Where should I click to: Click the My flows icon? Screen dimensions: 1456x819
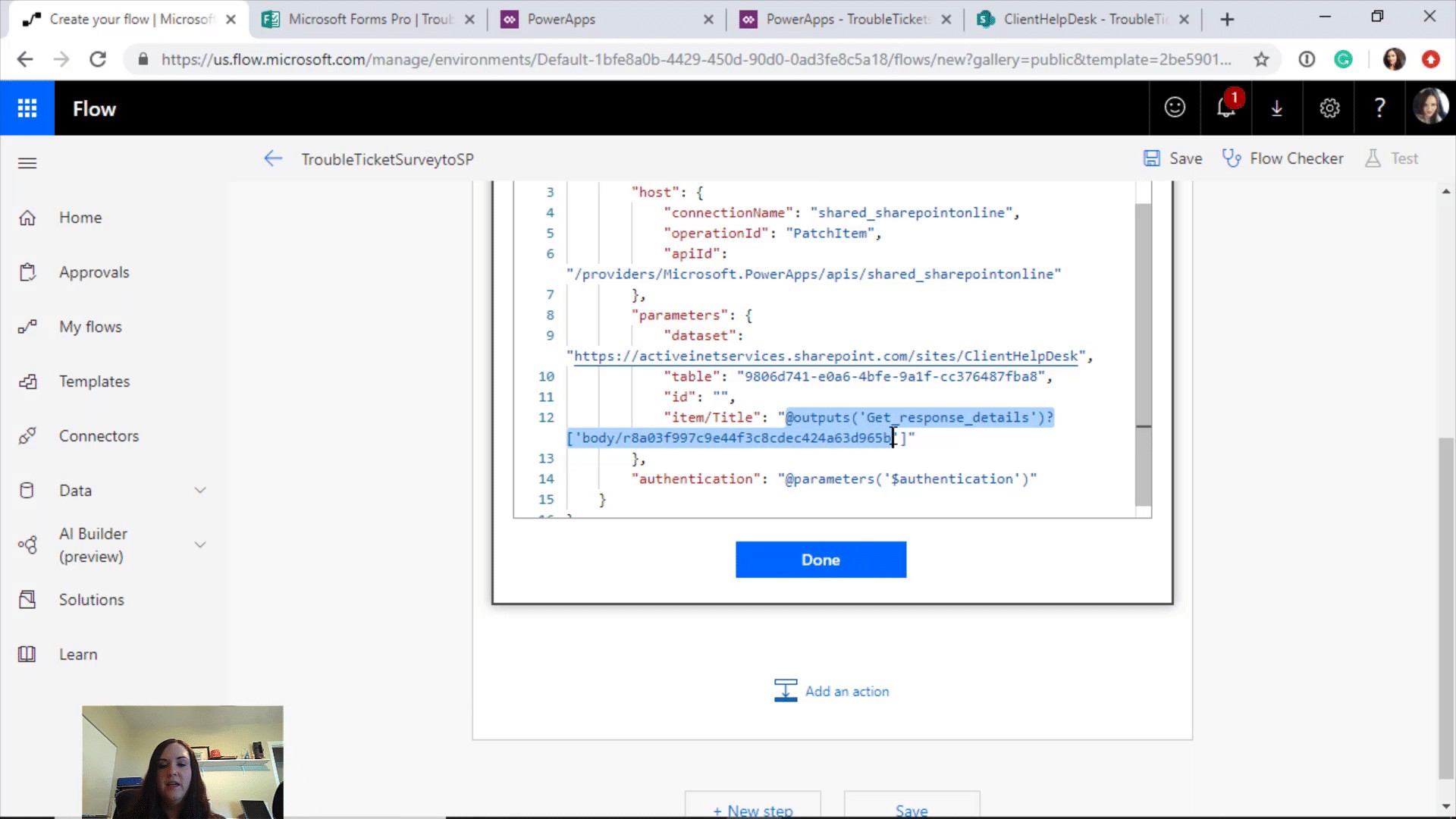(x=27, y=327)
